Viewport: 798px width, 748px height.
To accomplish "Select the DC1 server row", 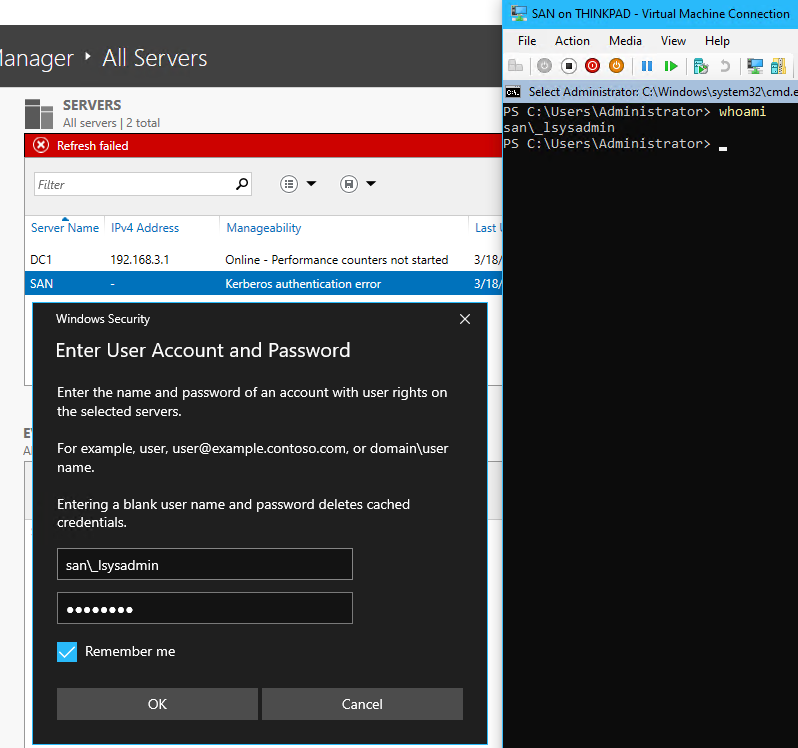I will [x=264, y=260].
